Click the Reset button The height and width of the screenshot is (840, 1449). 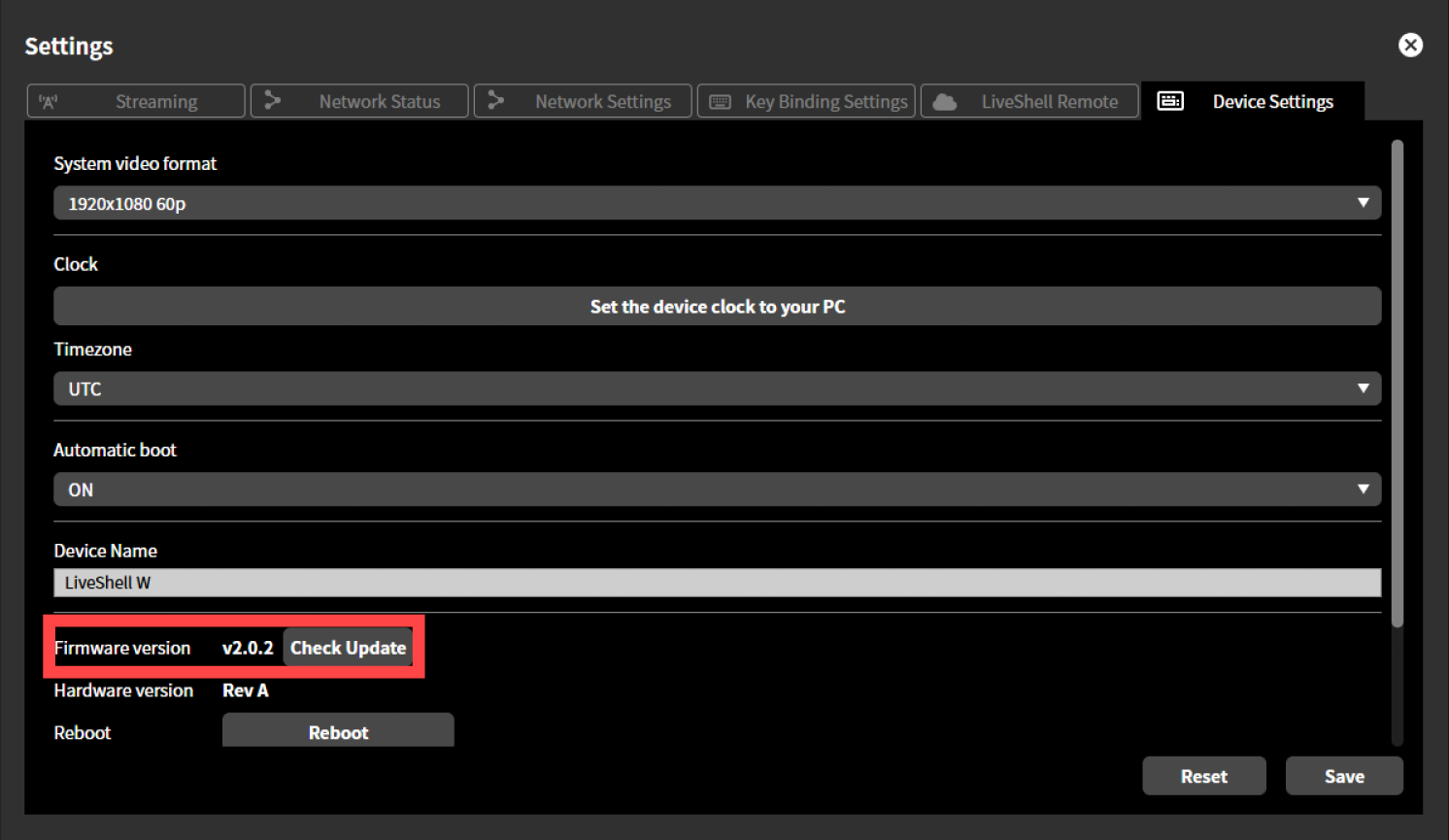pyautogui.click(x=1204, y=776)
